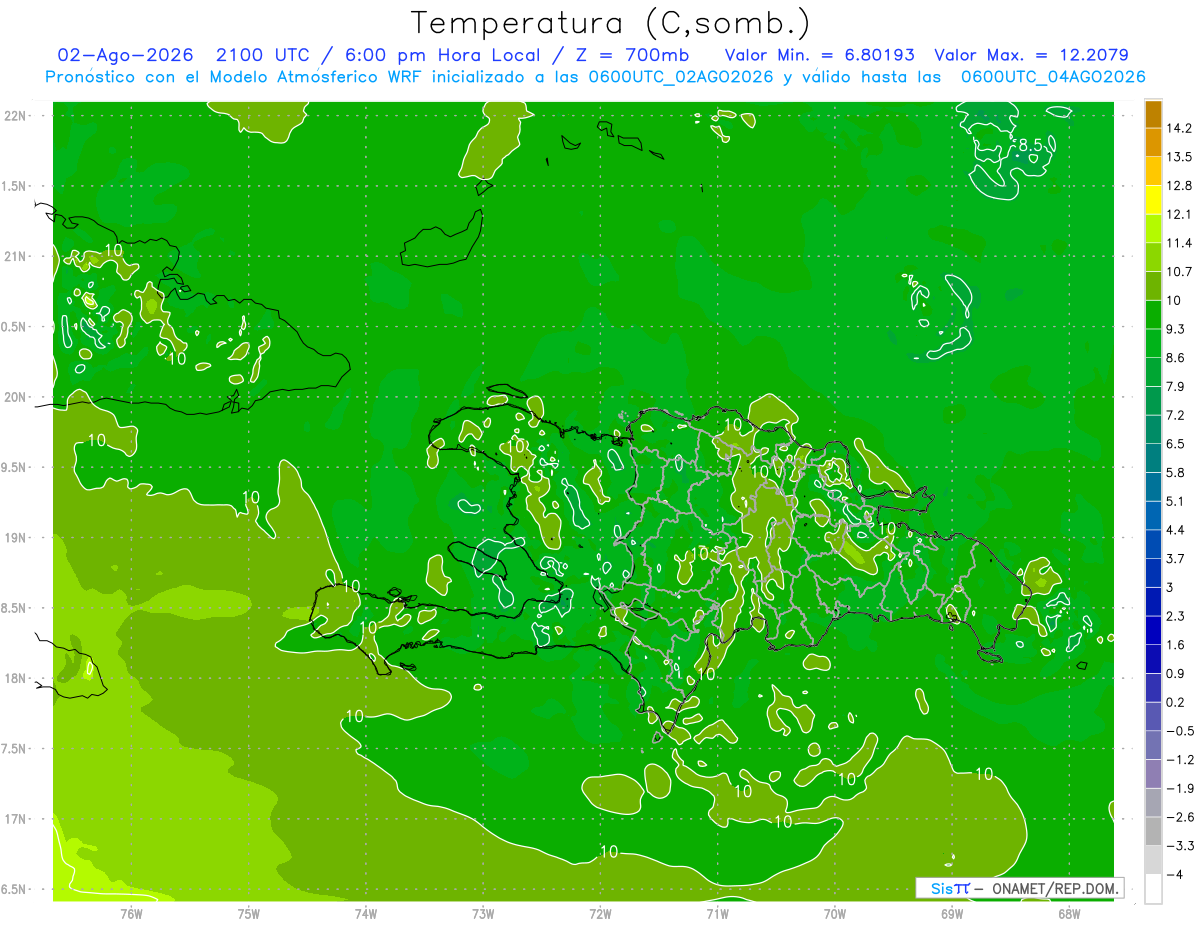
Task: Click the "-3.3" colorbar value
Action: pos(1179,845)
